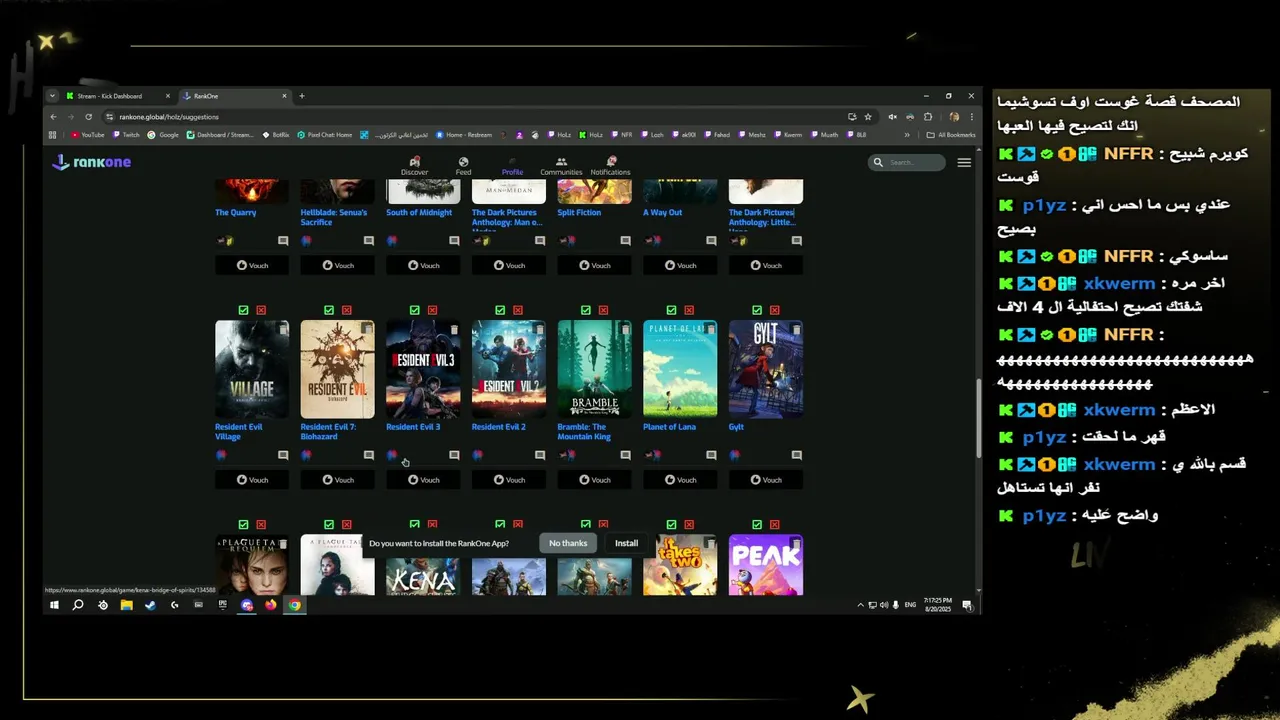Open comments icon for Gylt

(797, 455)
